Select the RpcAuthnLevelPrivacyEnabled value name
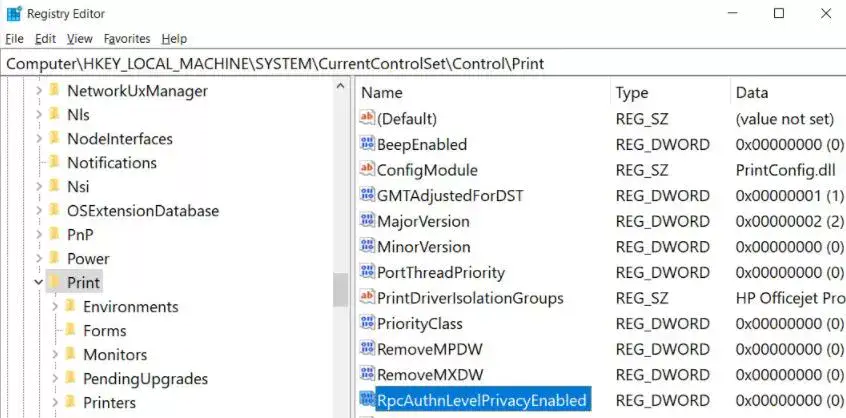 481,400
